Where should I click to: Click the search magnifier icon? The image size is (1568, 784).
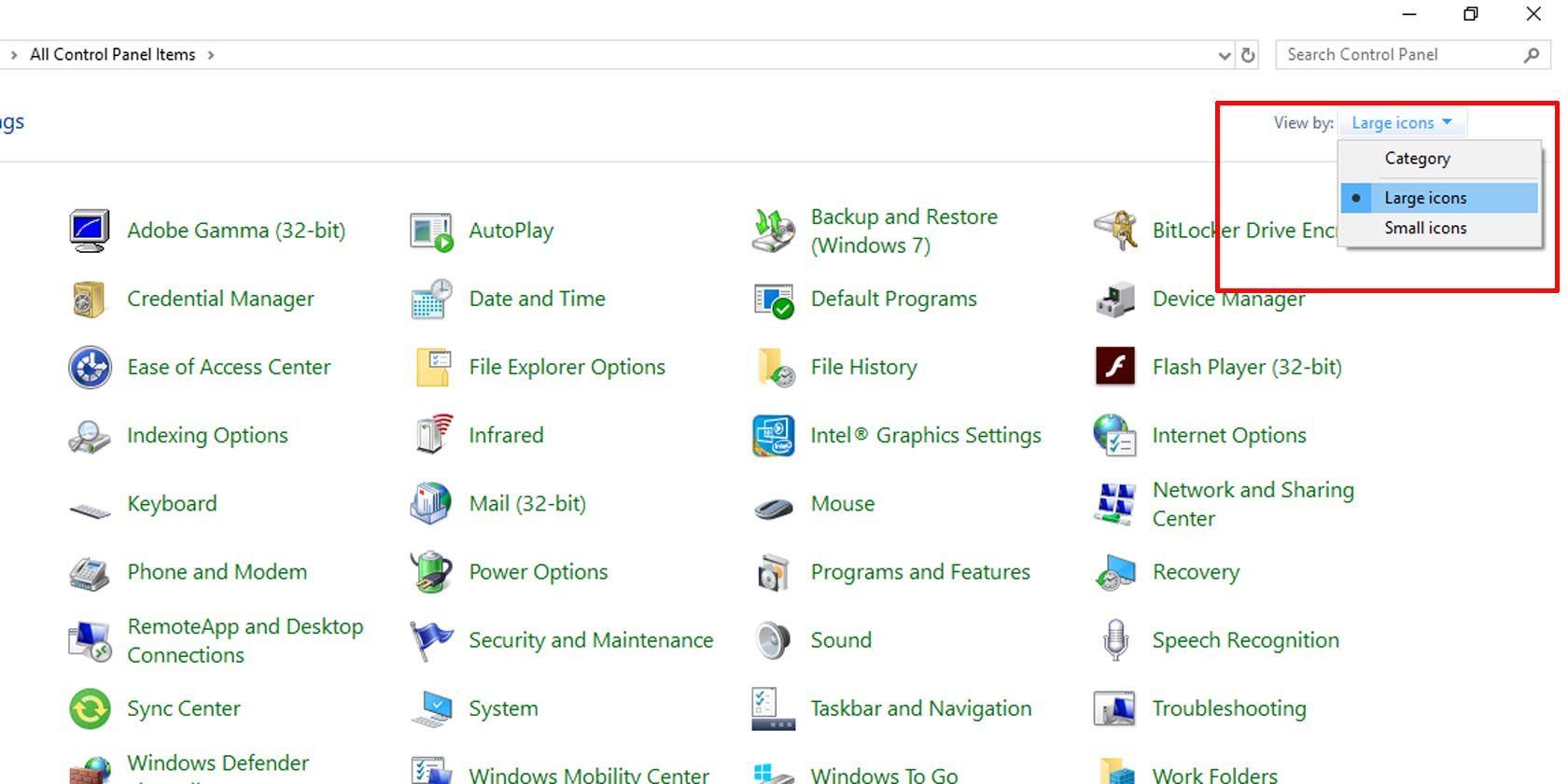coord(1531,55)
